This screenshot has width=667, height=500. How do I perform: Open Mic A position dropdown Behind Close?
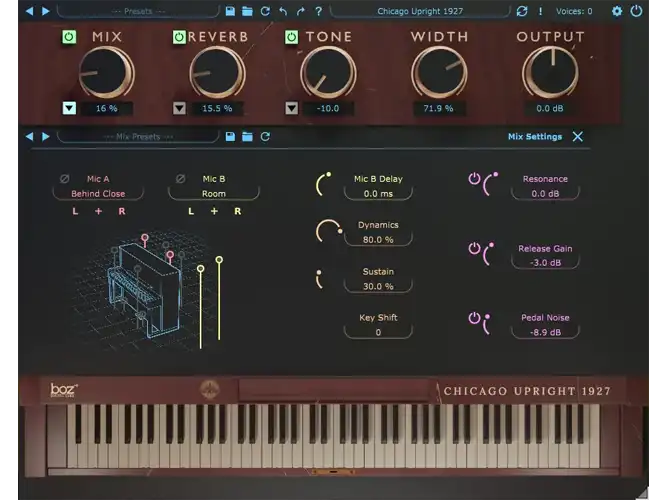click(x=98, y=194)
